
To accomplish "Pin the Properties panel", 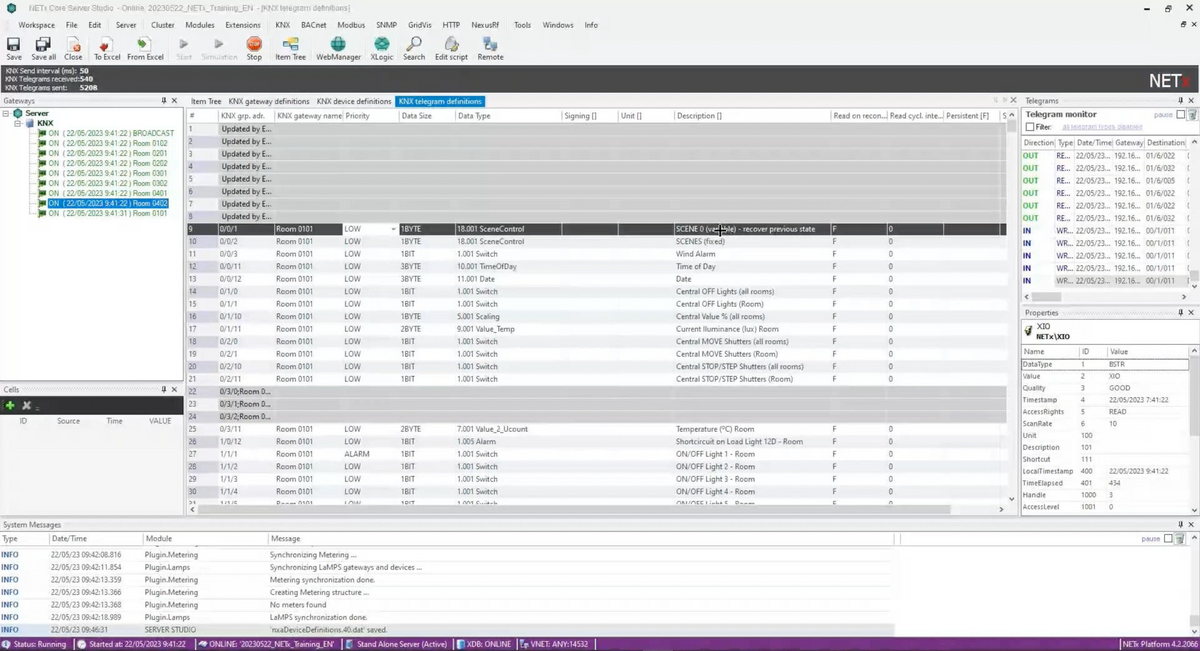I will pos(1179,313).
